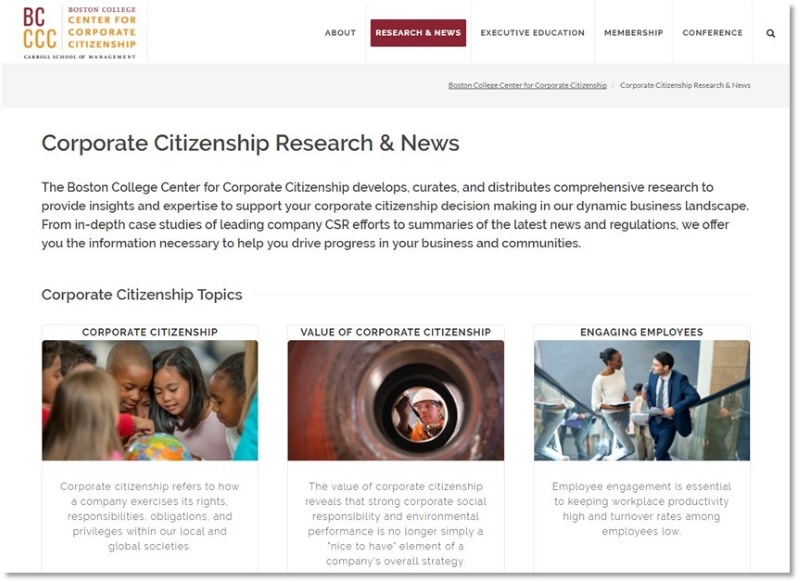
Task: Click the search magnifier icon
Action: [x=770, y=33]
